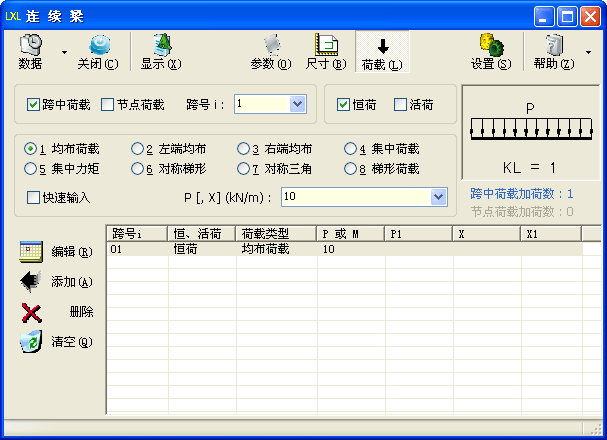Viewport: 607px width, 440px height.
Task: Select radio 6 对称梯形
Action: [137, 169]
